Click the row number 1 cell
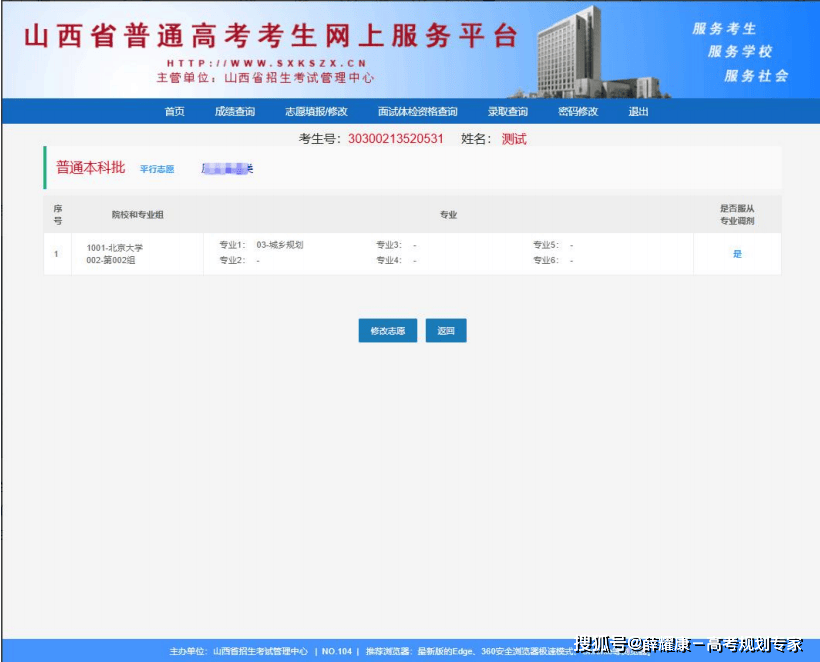Image resolution: width=820 pixels, height=662 pixels. click(56, 254)
